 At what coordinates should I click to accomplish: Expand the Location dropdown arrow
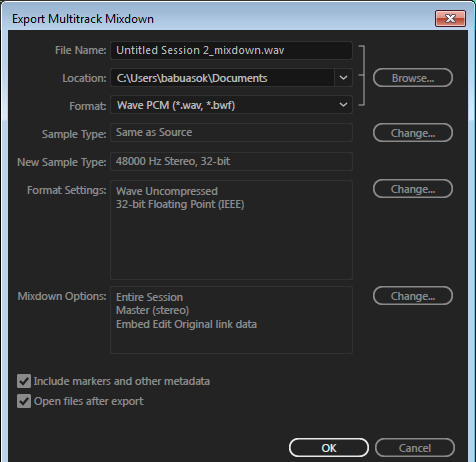click(x=343, y=78)
